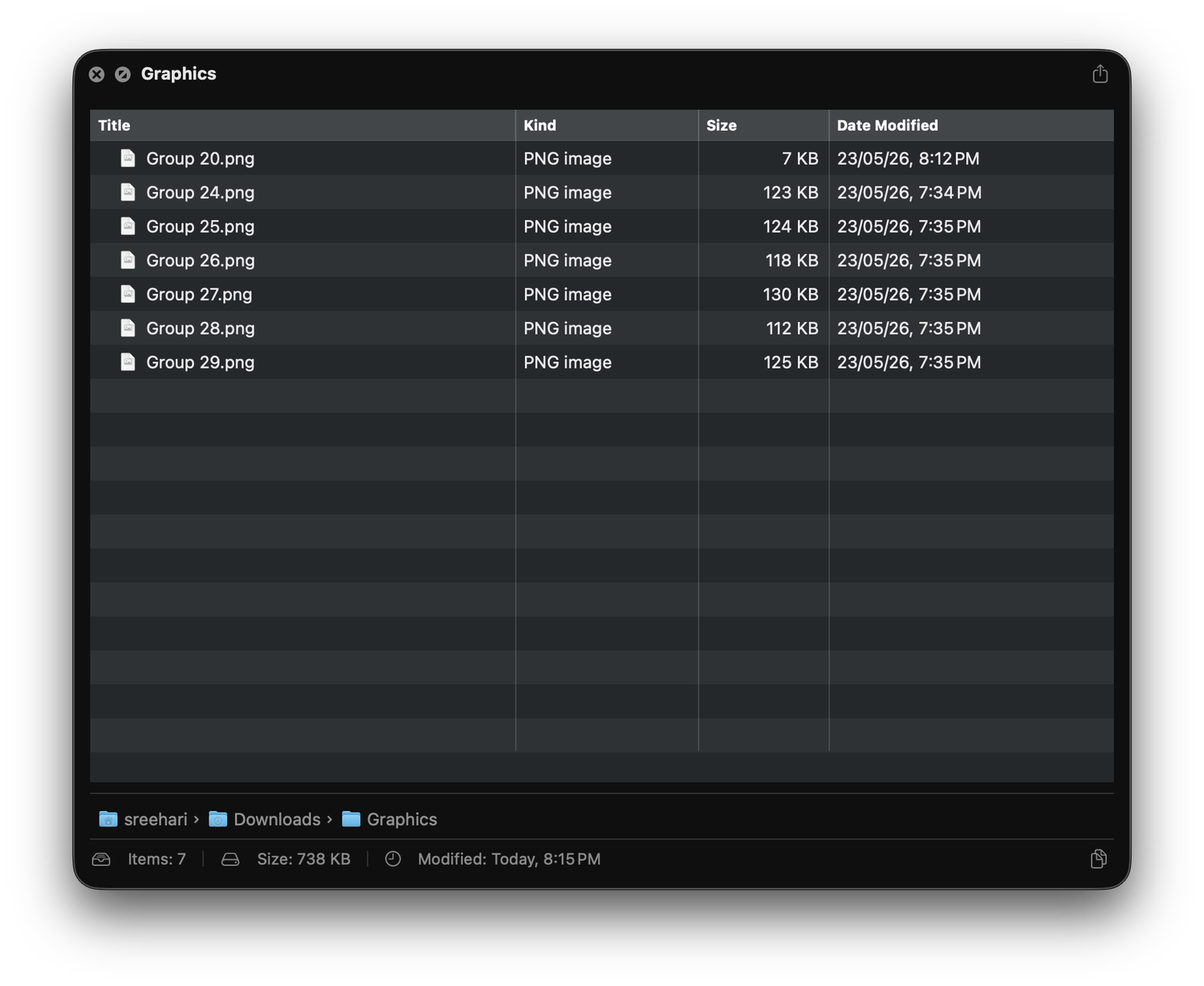Viewport: 1204px width, 986px height.
Task: Click the Graphics window title
Action: click(178, 74)
